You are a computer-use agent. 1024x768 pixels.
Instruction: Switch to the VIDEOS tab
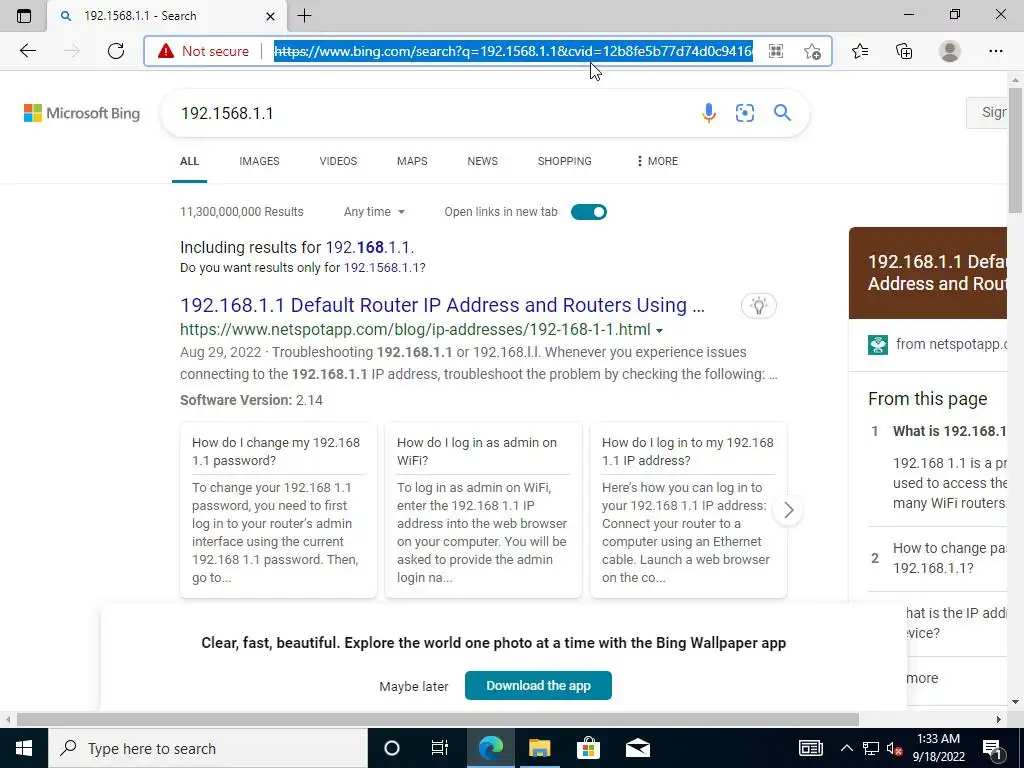[x=338, y=161]
